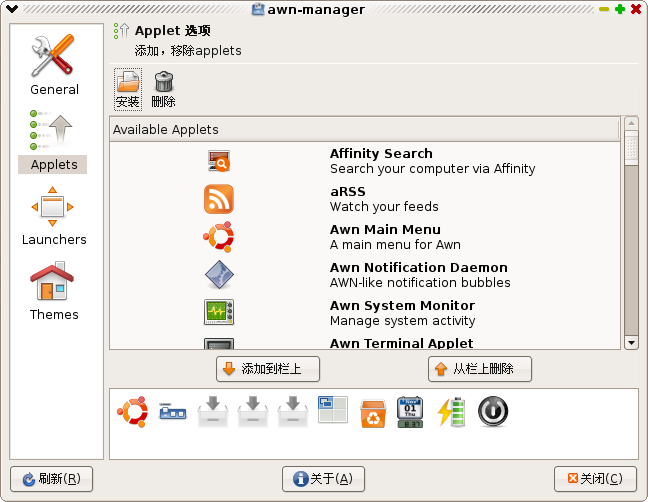This screenshot has height=502, width=648.
Task: Open window menu arrow in title bar
Action: tap(12, 9)
